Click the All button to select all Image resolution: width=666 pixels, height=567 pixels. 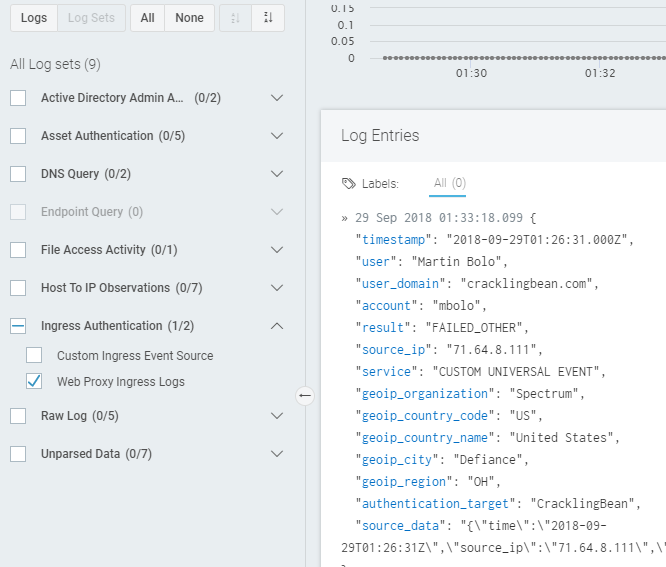click(147, 18)
